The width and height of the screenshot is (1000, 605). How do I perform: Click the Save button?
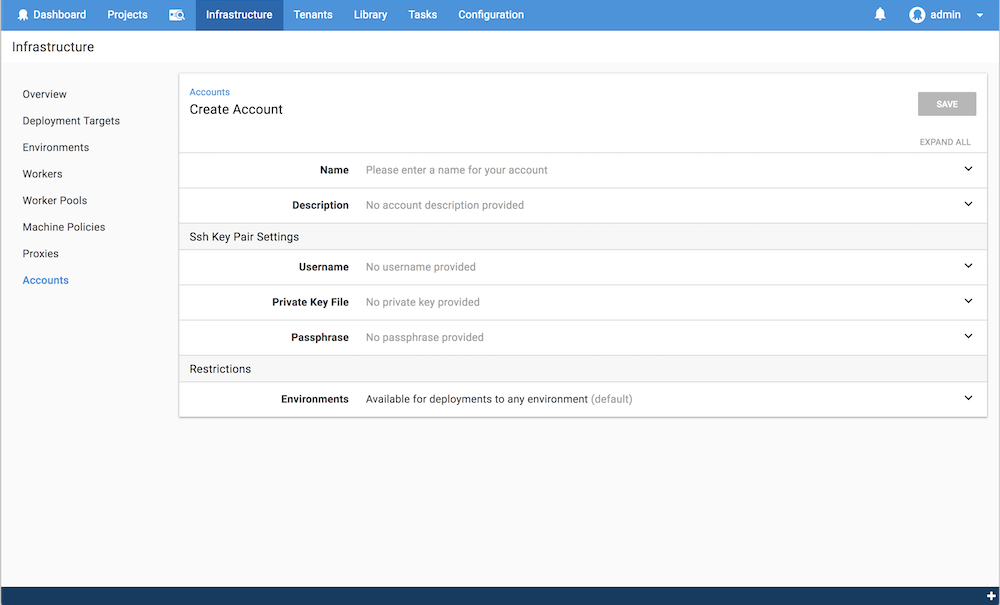click(x=947, y=104)
